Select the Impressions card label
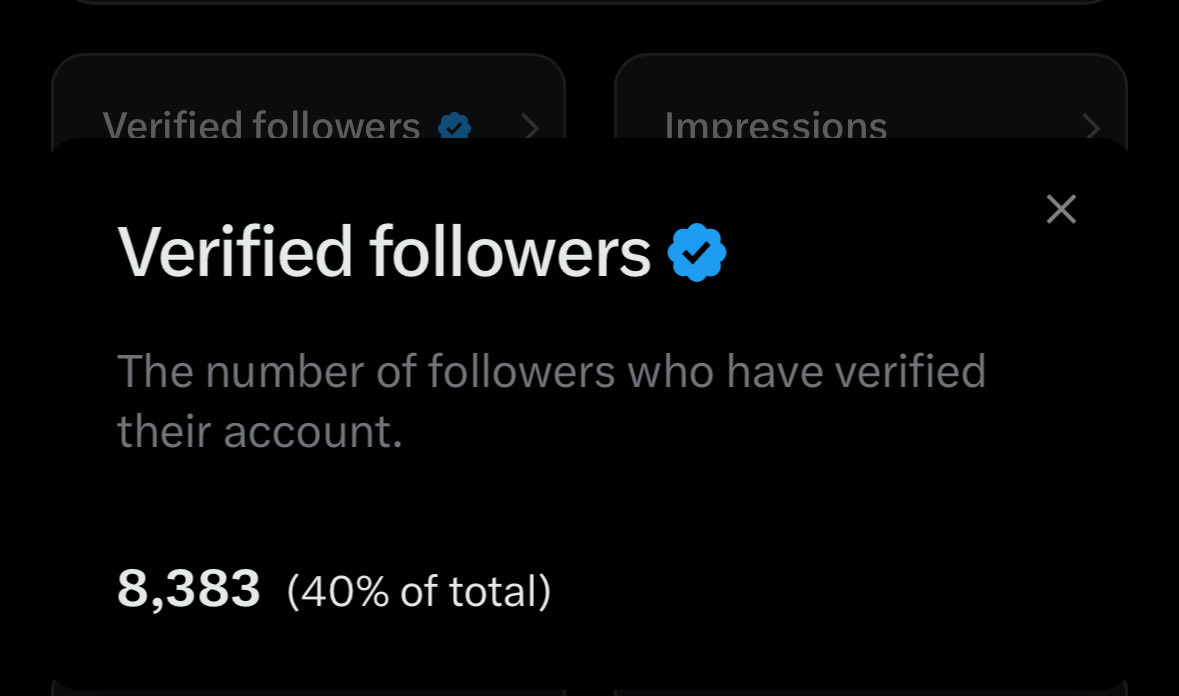This screenshot has width=1179, height=696. [x=776, y=125]
